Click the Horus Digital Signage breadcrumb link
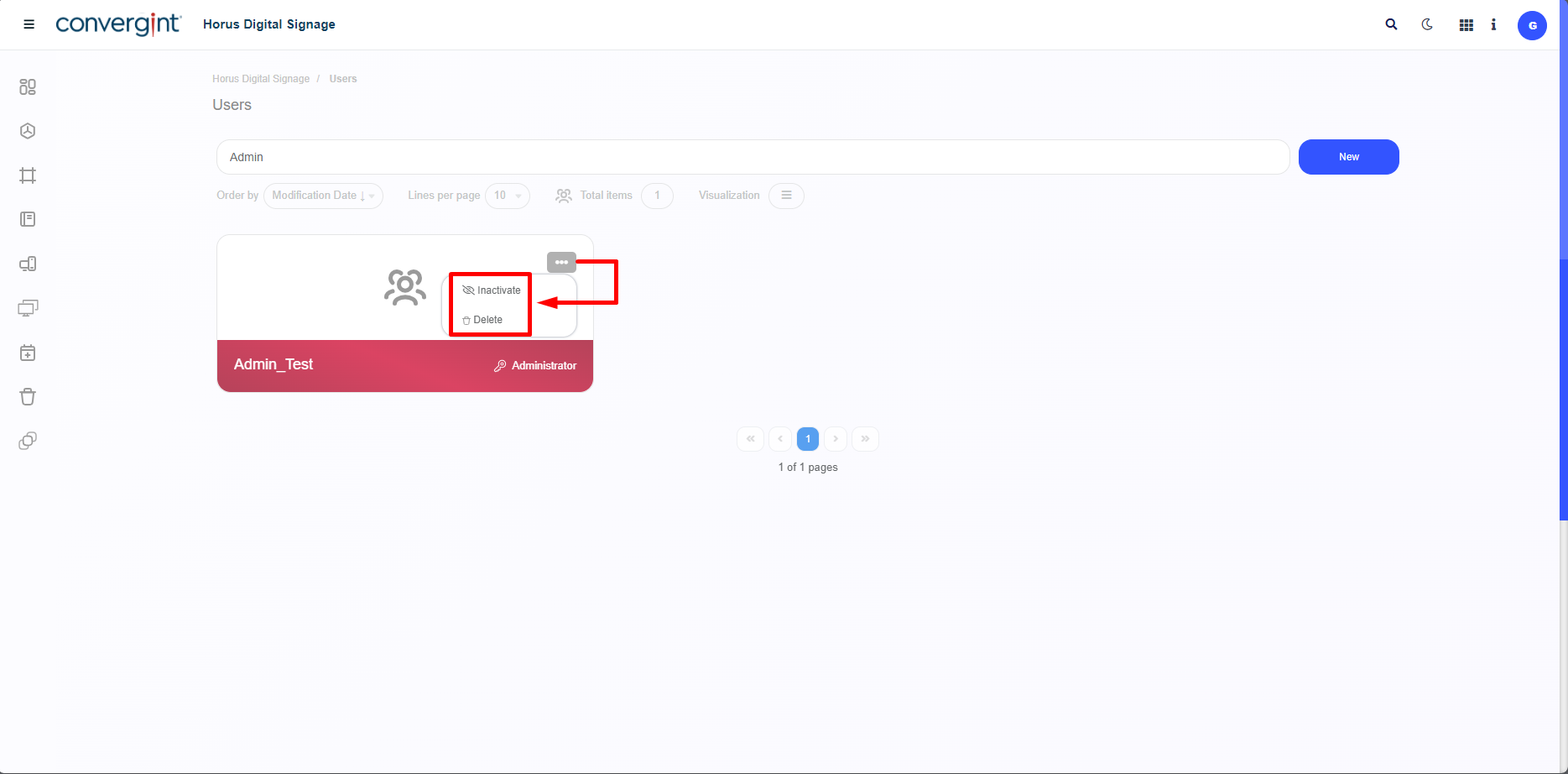 click(x=260, y=78)
